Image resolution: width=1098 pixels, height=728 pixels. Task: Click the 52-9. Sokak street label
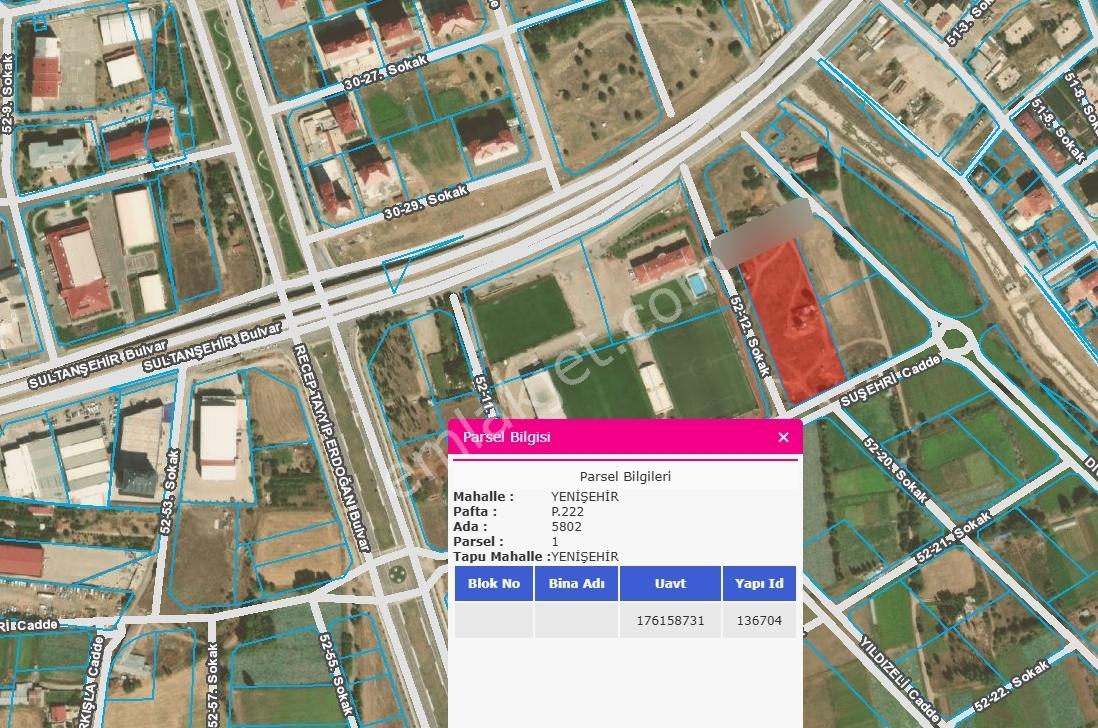pyautogui.click(x=8, y=94)
